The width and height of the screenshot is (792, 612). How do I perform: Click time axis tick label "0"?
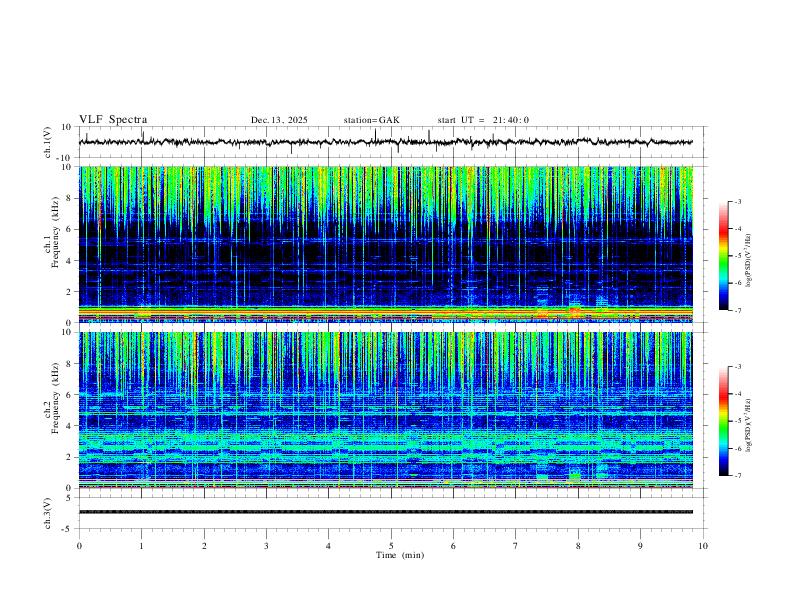pyautogui.click(x=79, y=546)
